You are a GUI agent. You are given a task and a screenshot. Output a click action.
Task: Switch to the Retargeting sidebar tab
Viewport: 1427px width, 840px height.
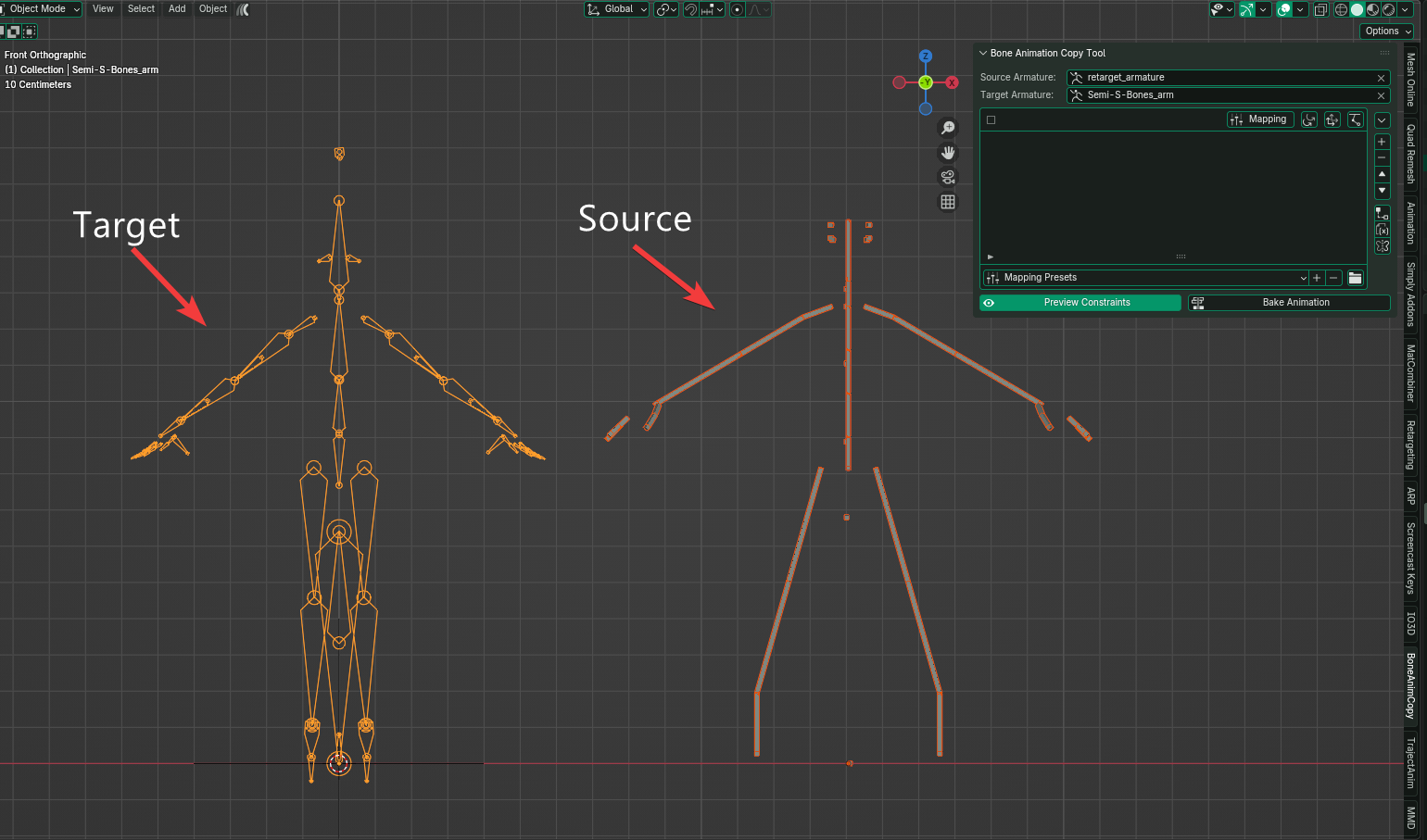[x=1410, y=445]
